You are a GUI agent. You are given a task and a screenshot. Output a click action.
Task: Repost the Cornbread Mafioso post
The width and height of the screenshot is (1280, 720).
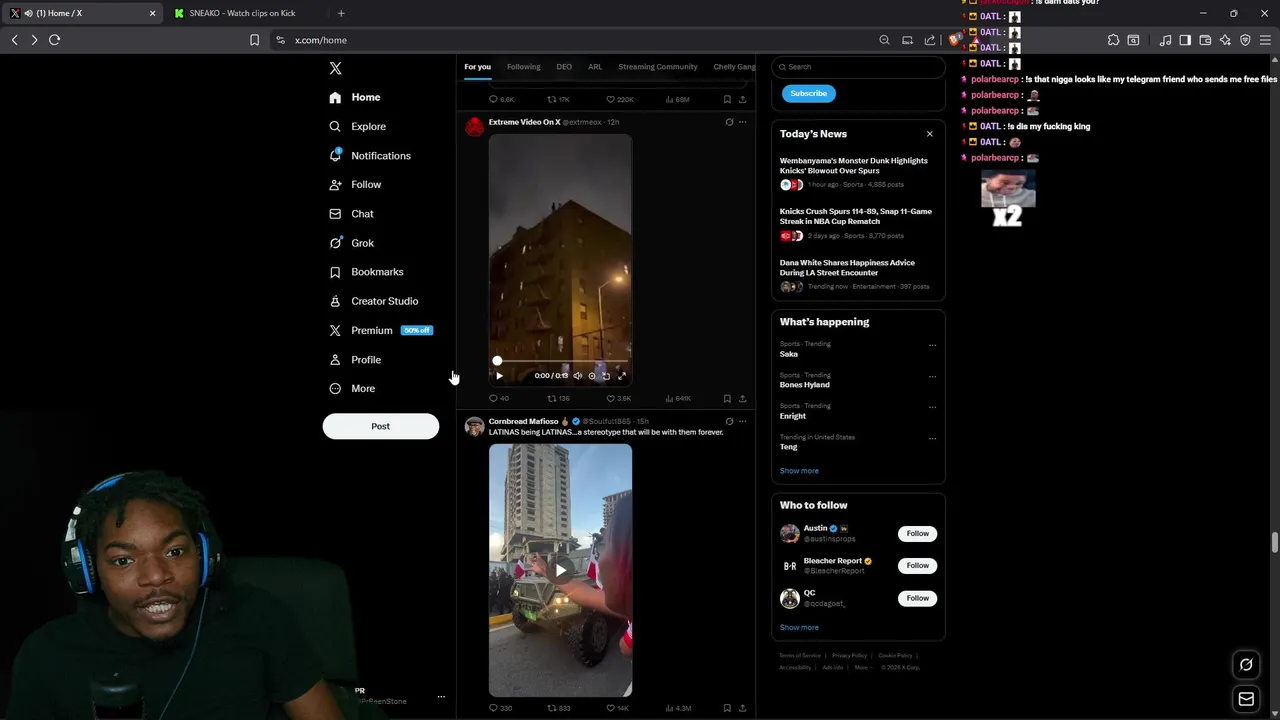pyautogui.click(x=558, y=708)
